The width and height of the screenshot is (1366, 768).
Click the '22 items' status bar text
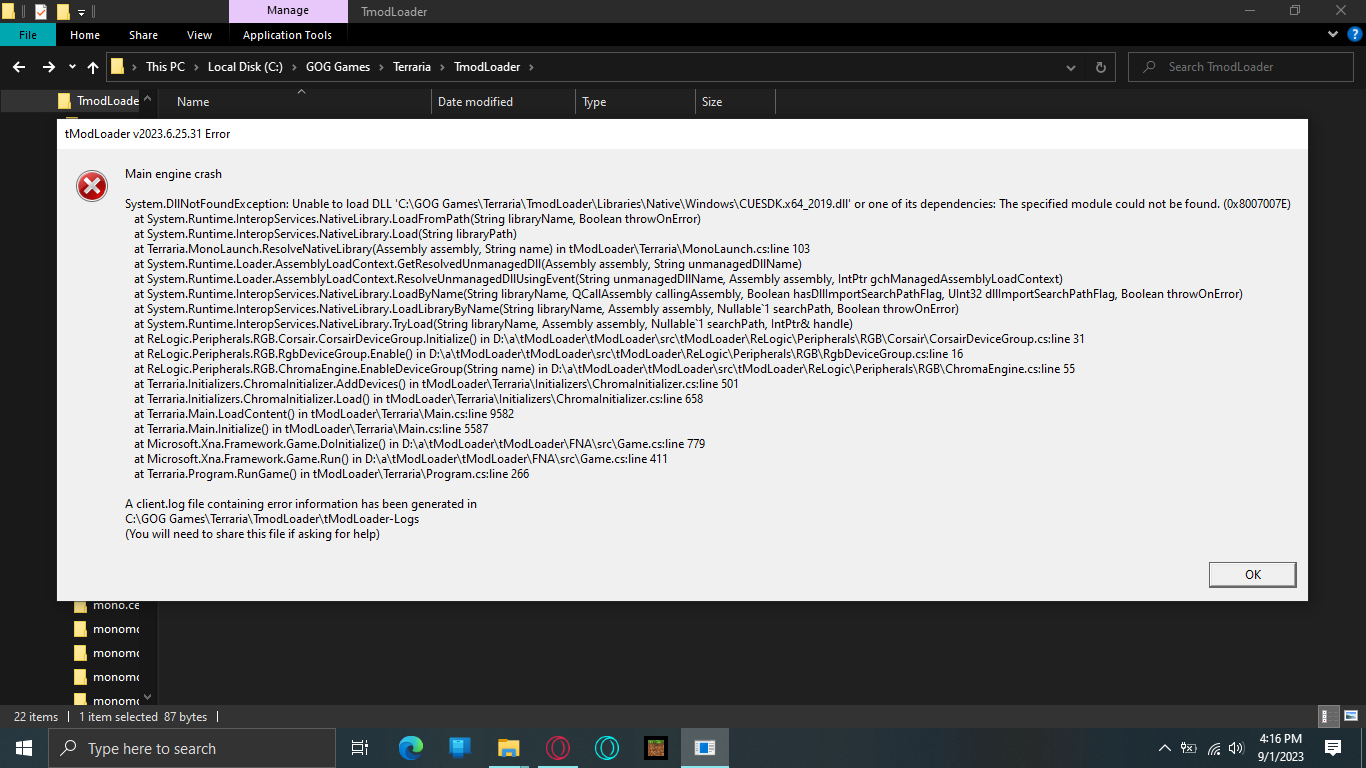(36, 717)
